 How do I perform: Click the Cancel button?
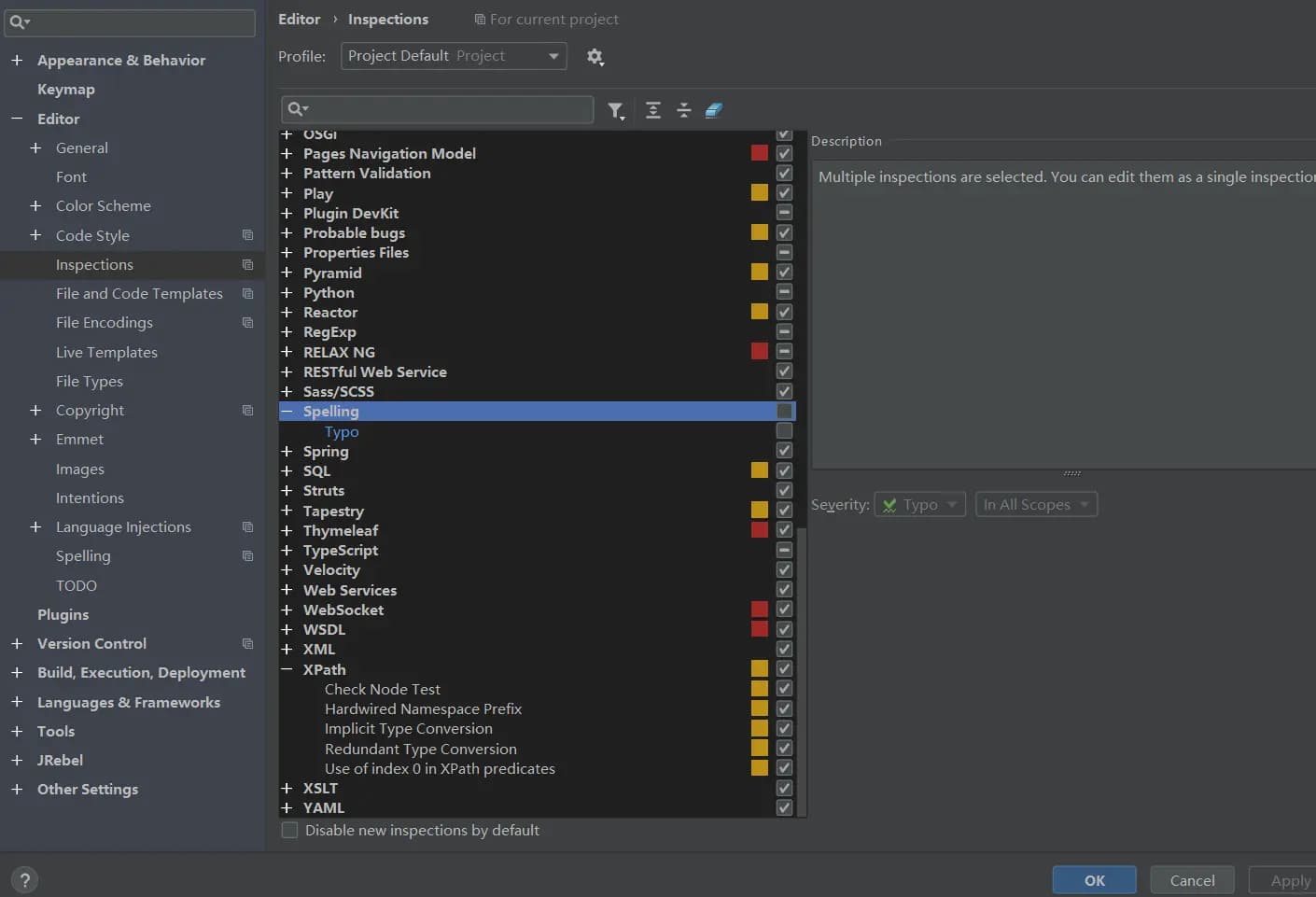click(x=1193, y=880)
